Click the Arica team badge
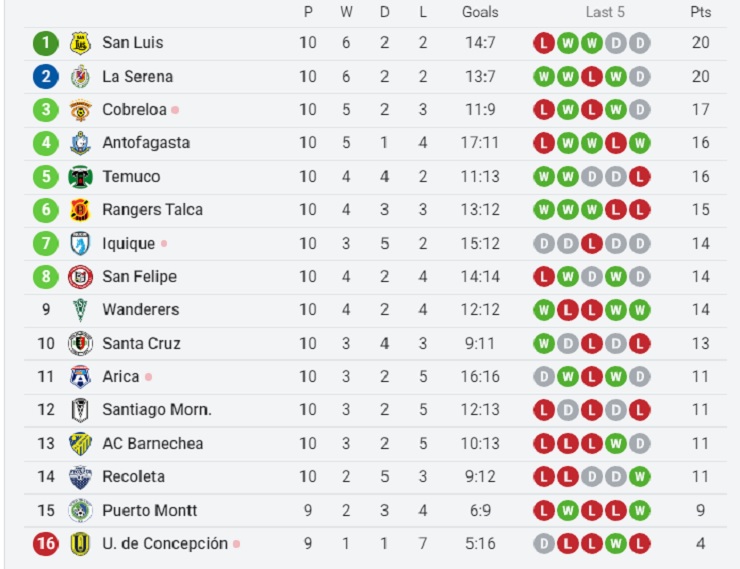The width and height of the screenshot is (740, 569). point(80,377)
